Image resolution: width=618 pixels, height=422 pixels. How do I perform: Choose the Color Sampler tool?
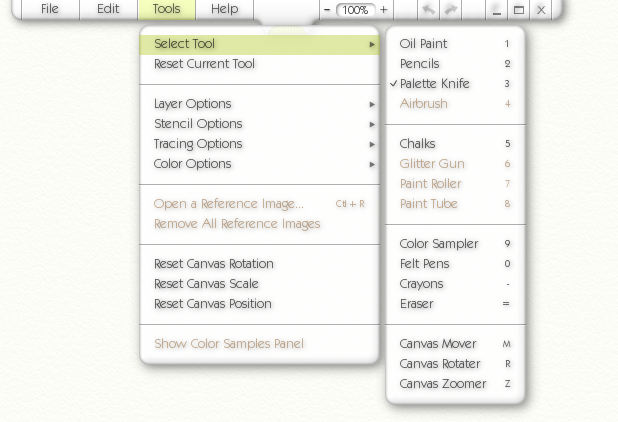coord(439,244)
